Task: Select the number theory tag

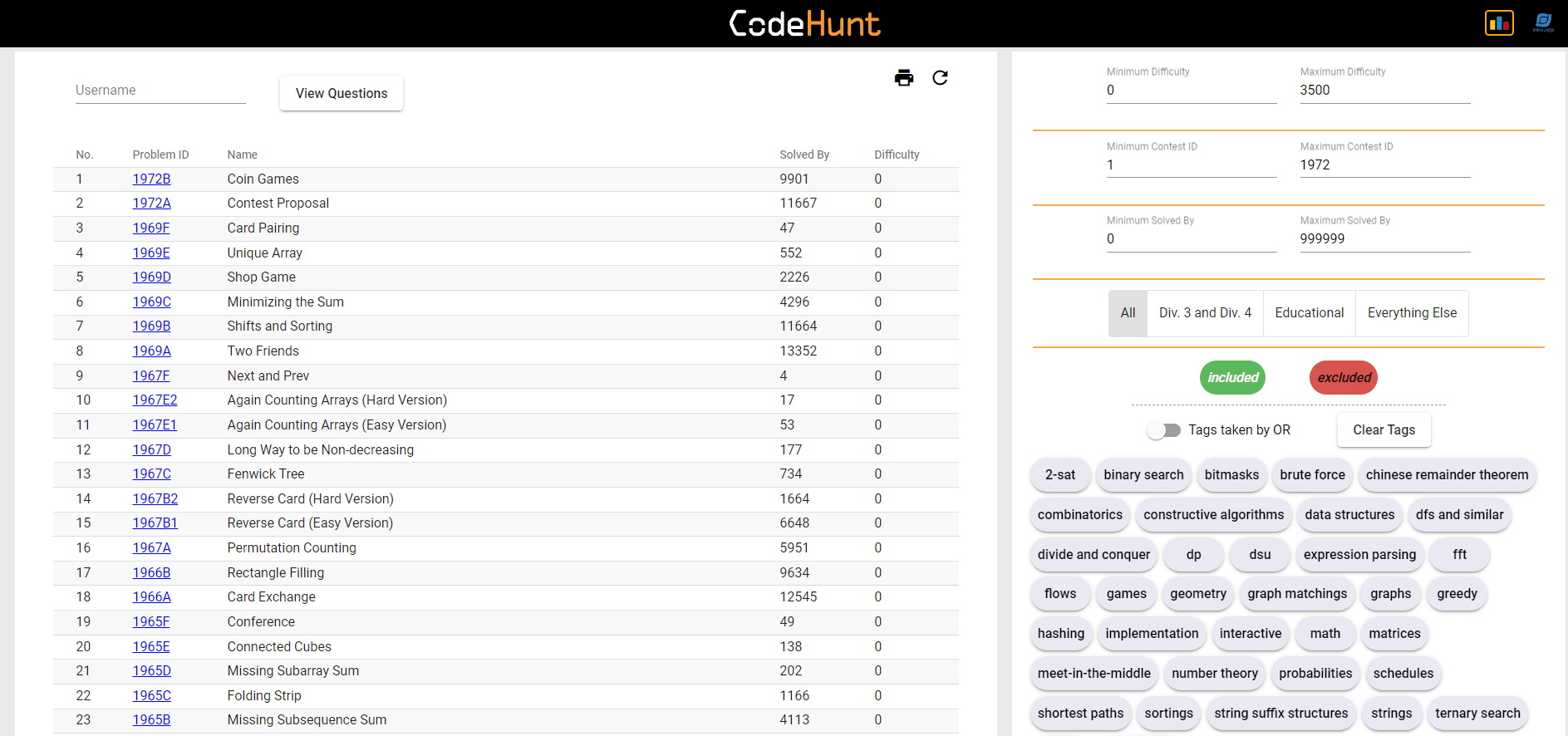Action: (x=1214, y=674)
